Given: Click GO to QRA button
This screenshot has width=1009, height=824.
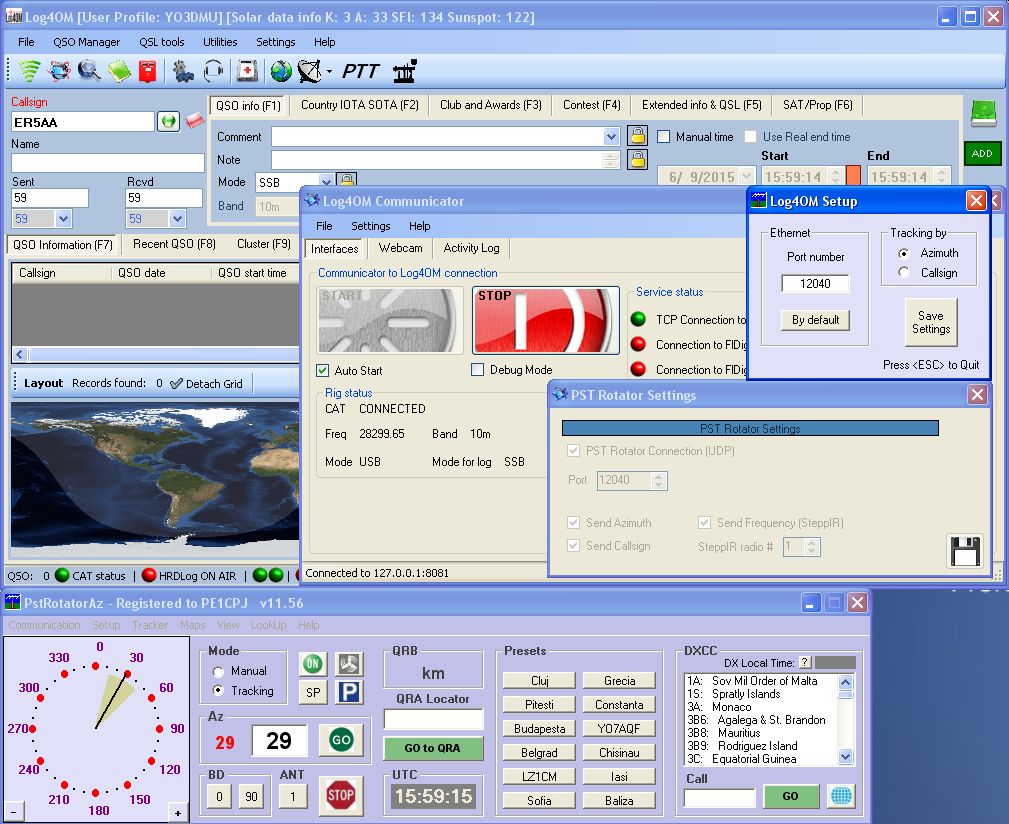Looking at the screenshot, I should pyautogui.click(x=432, y=748).
